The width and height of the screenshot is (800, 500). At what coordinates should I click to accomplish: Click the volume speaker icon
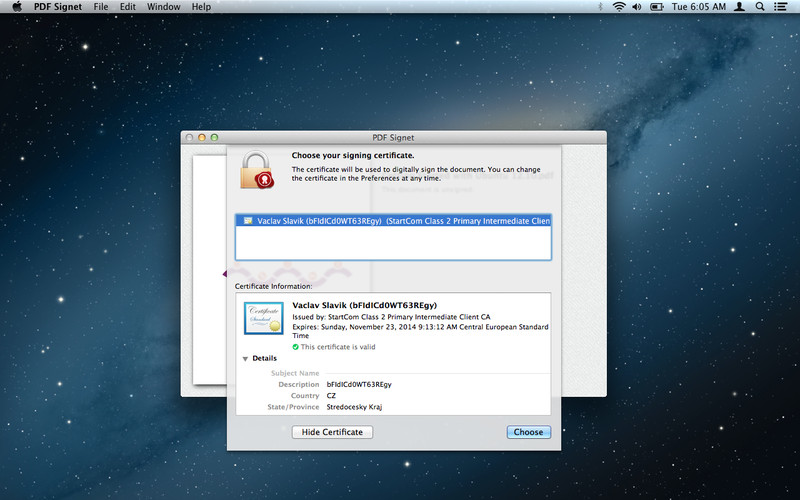(x=637, y=7)
